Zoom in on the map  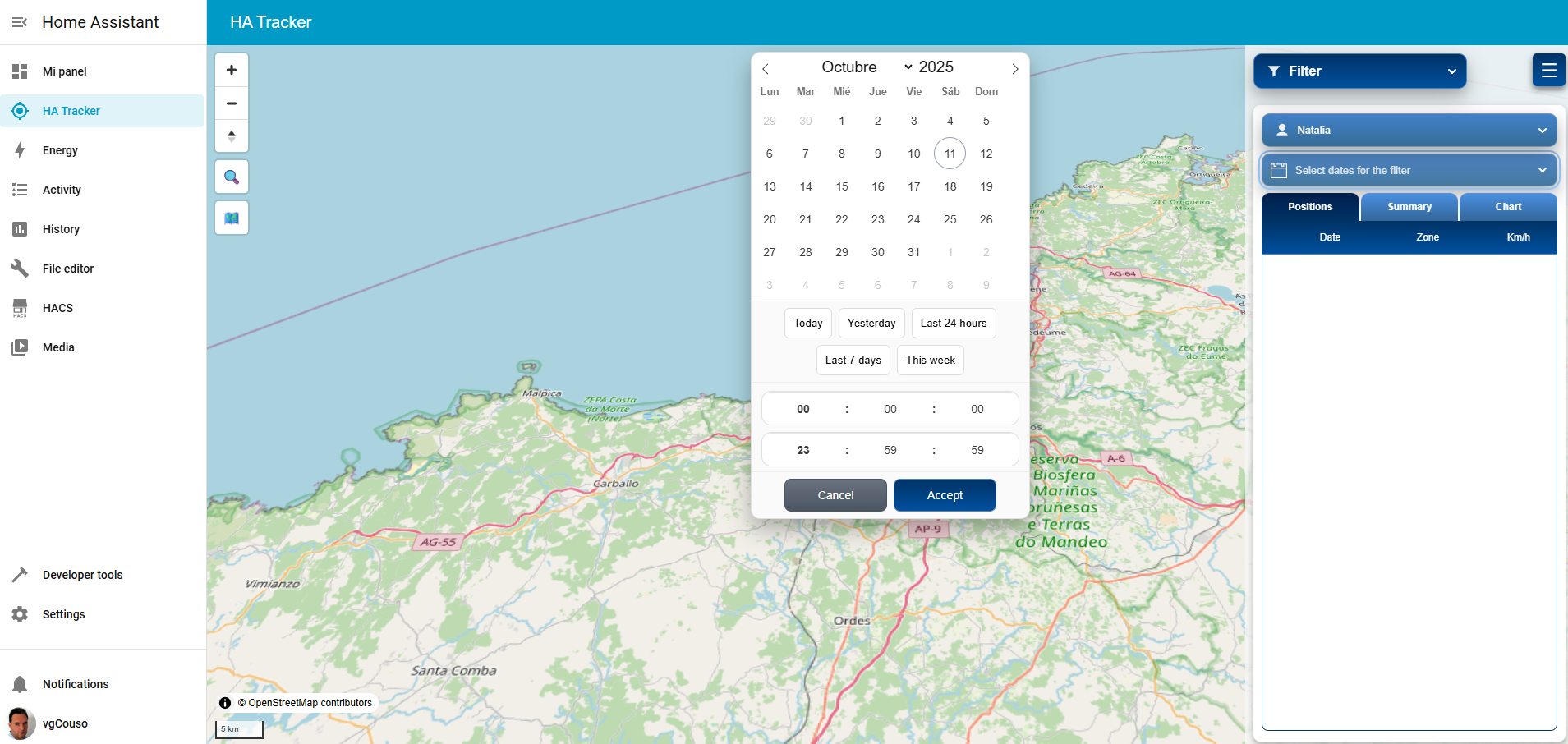[232, 70]
